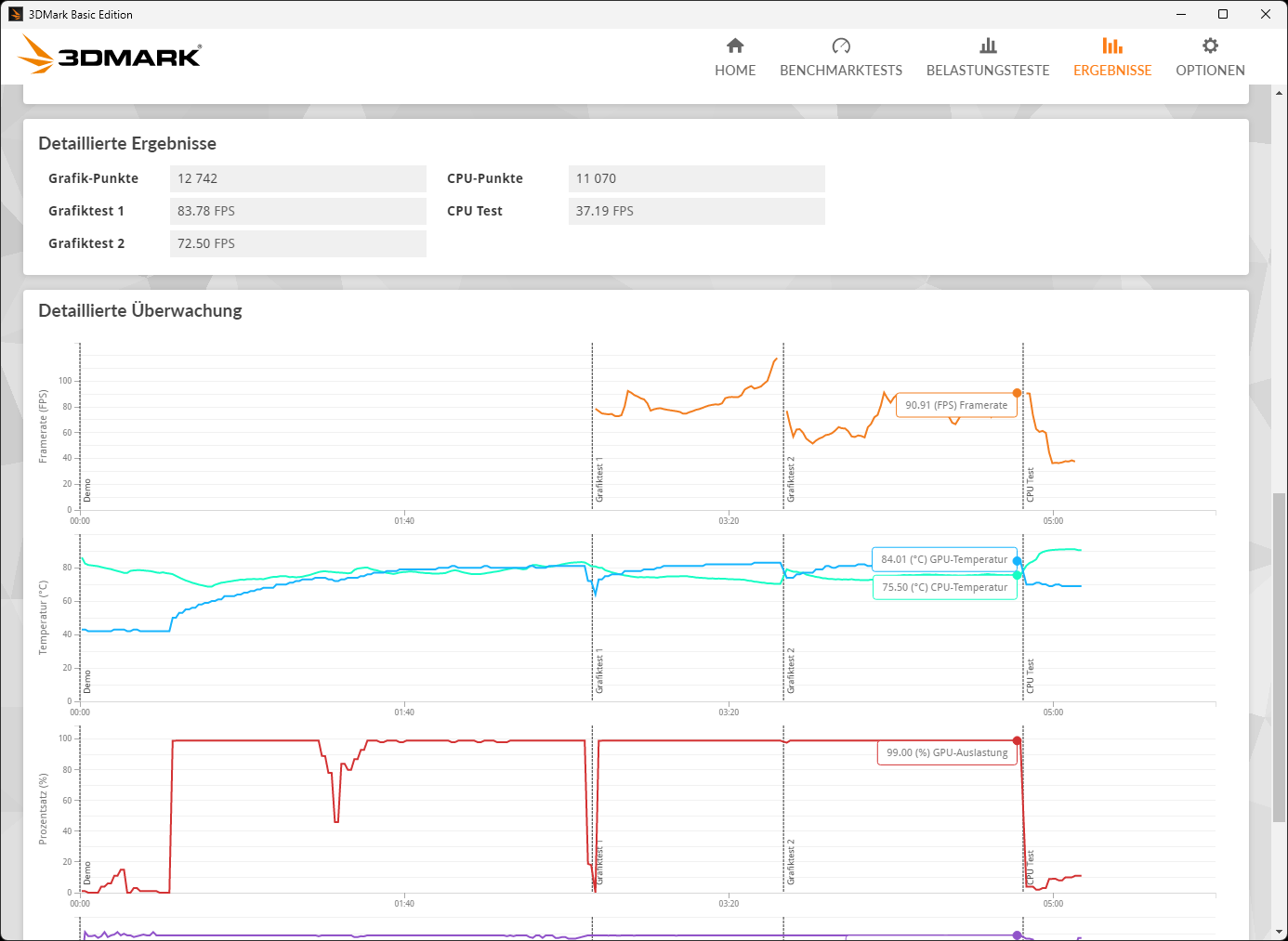Click the orange framerate data point marker
Screen dimensions: 1288x941
tap(1017, 393)
